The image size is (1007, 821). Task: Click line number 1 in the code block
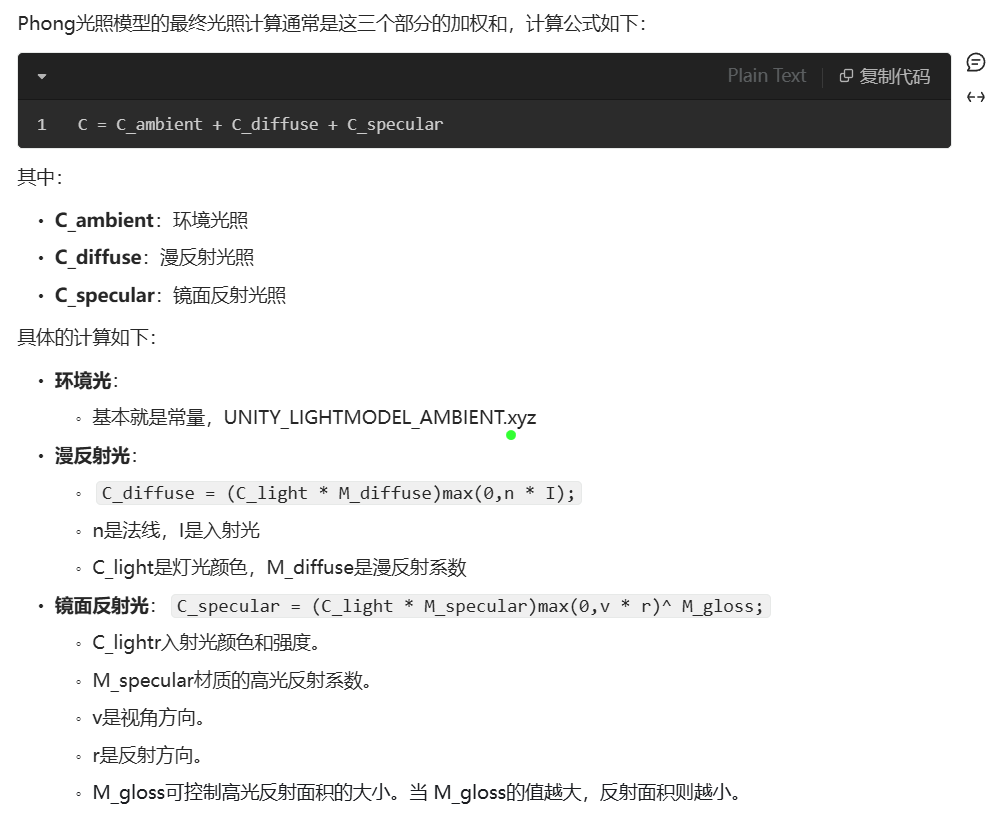pos(42,125)
